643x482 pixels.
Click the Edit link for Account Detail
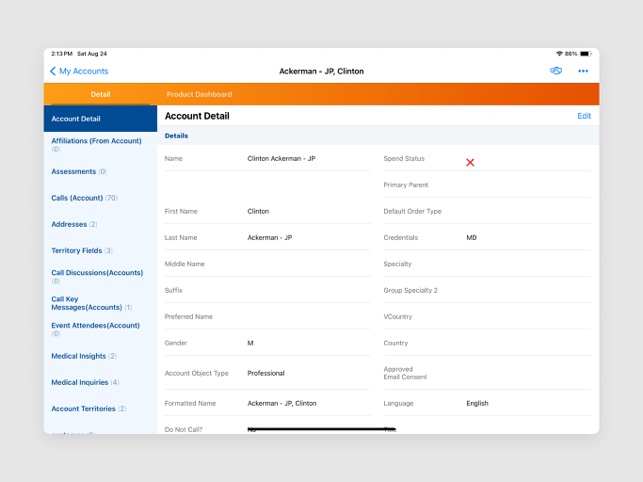pyautogui.click(x=584, y=116)
